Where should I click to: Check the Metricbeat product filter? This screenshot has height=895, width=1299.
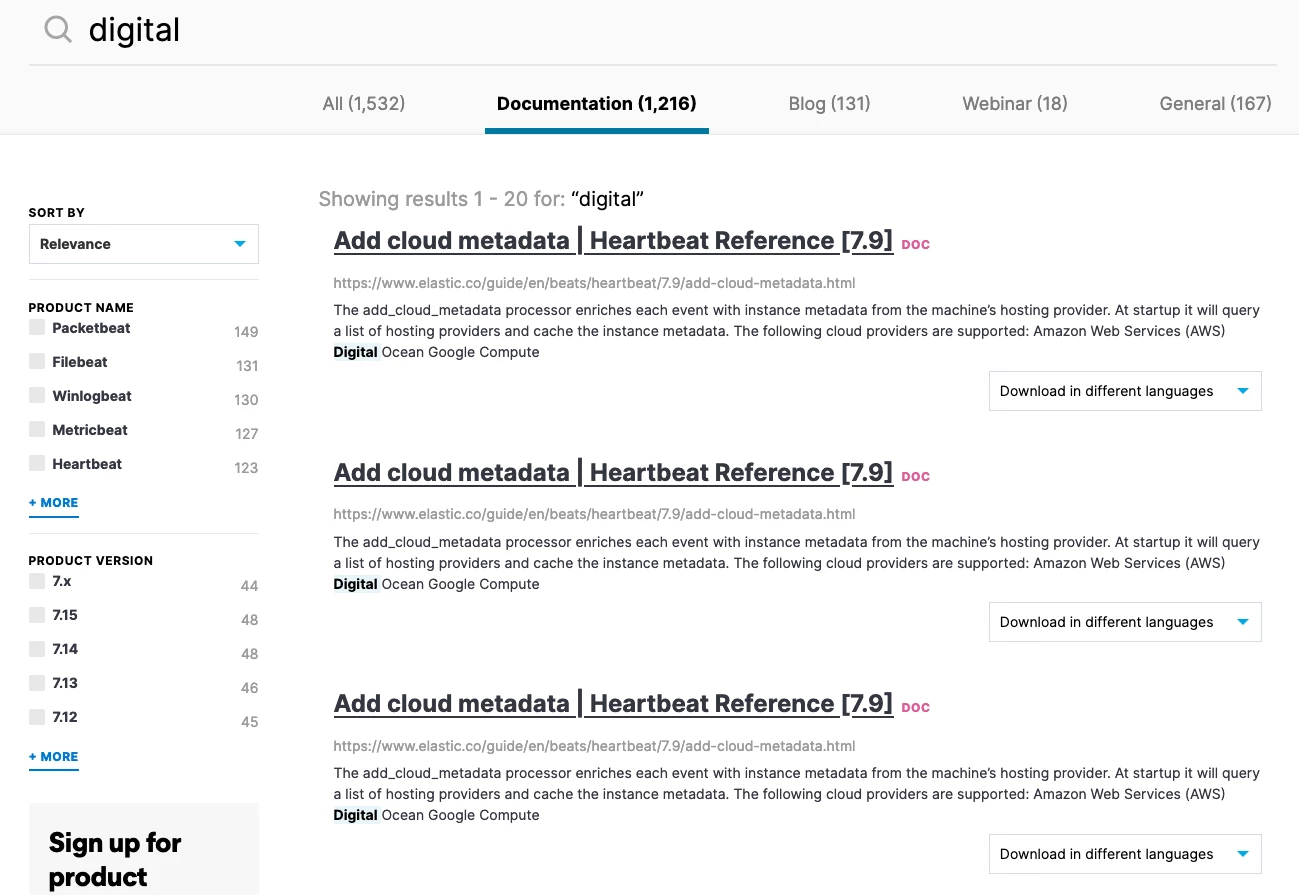pos(37,430)
